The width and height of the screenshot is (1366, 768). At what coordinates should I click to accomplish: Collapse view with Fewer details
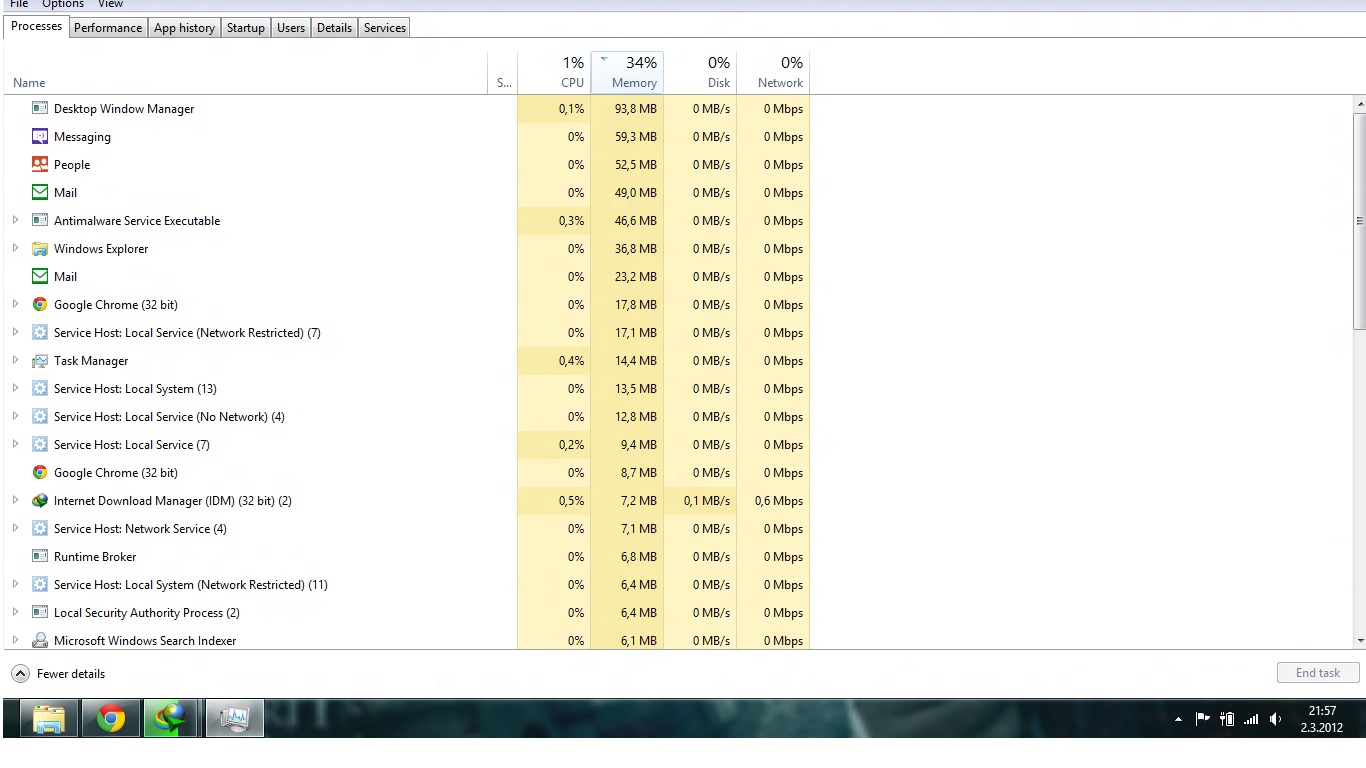(58, 674)
